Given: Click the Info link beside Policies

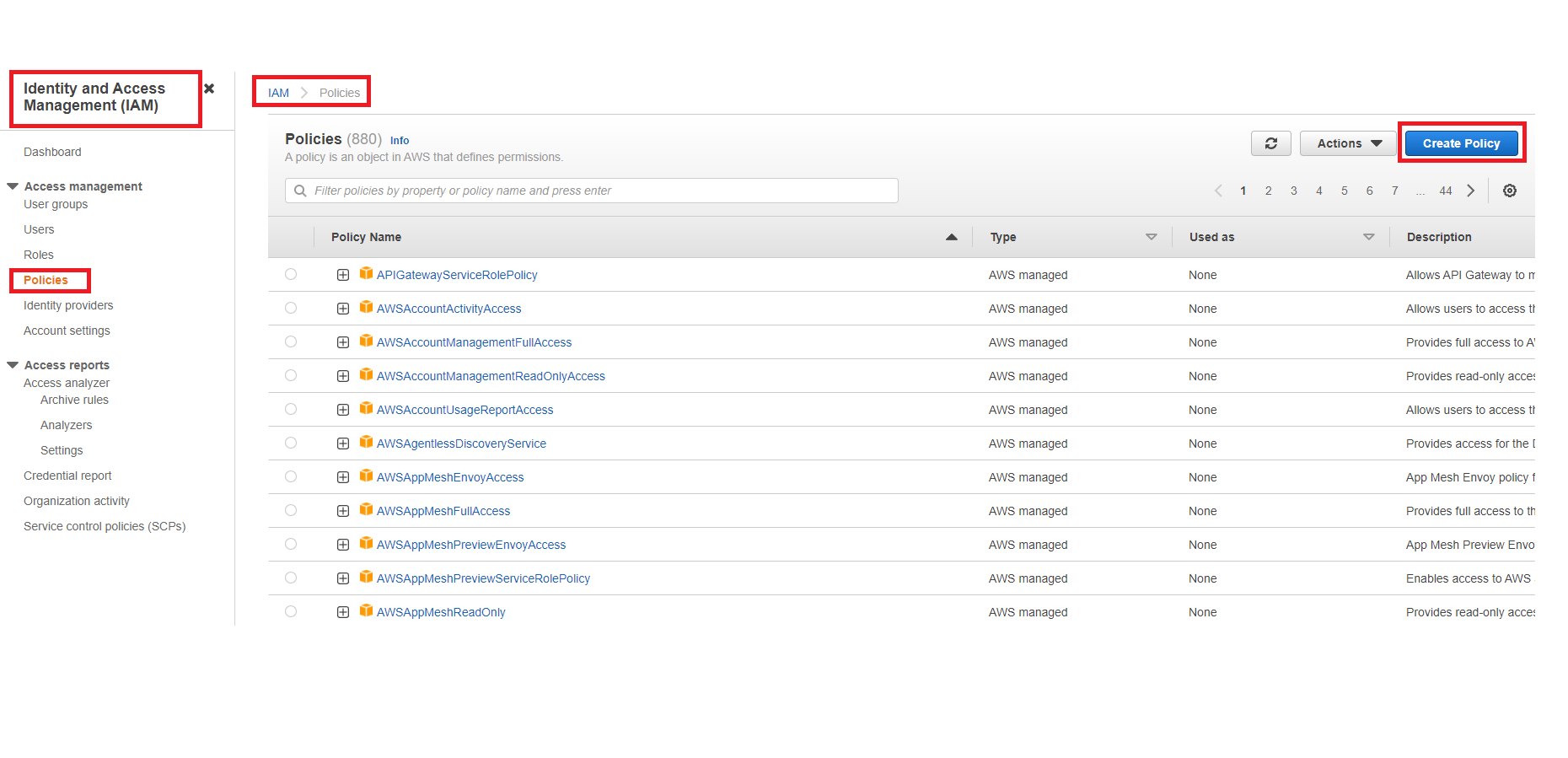Looking at the screenshot, I should pos(400,141).
